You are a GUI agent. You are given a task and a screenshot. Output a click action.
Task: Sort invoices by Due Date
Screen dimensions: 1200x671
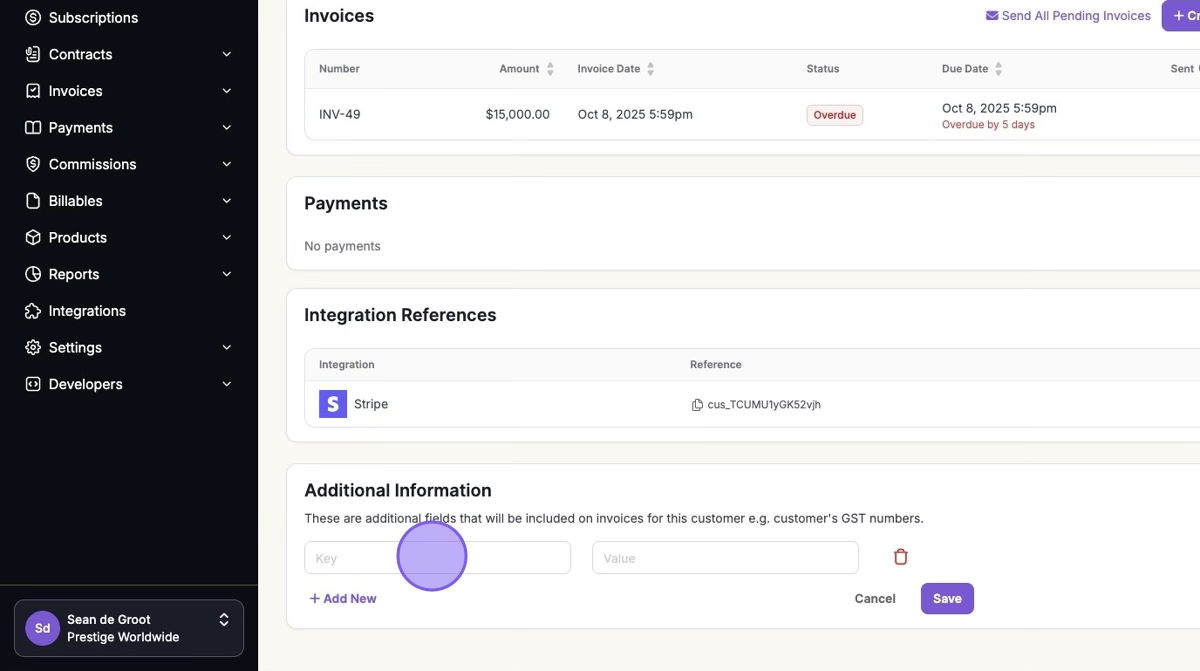coord(998,69)
